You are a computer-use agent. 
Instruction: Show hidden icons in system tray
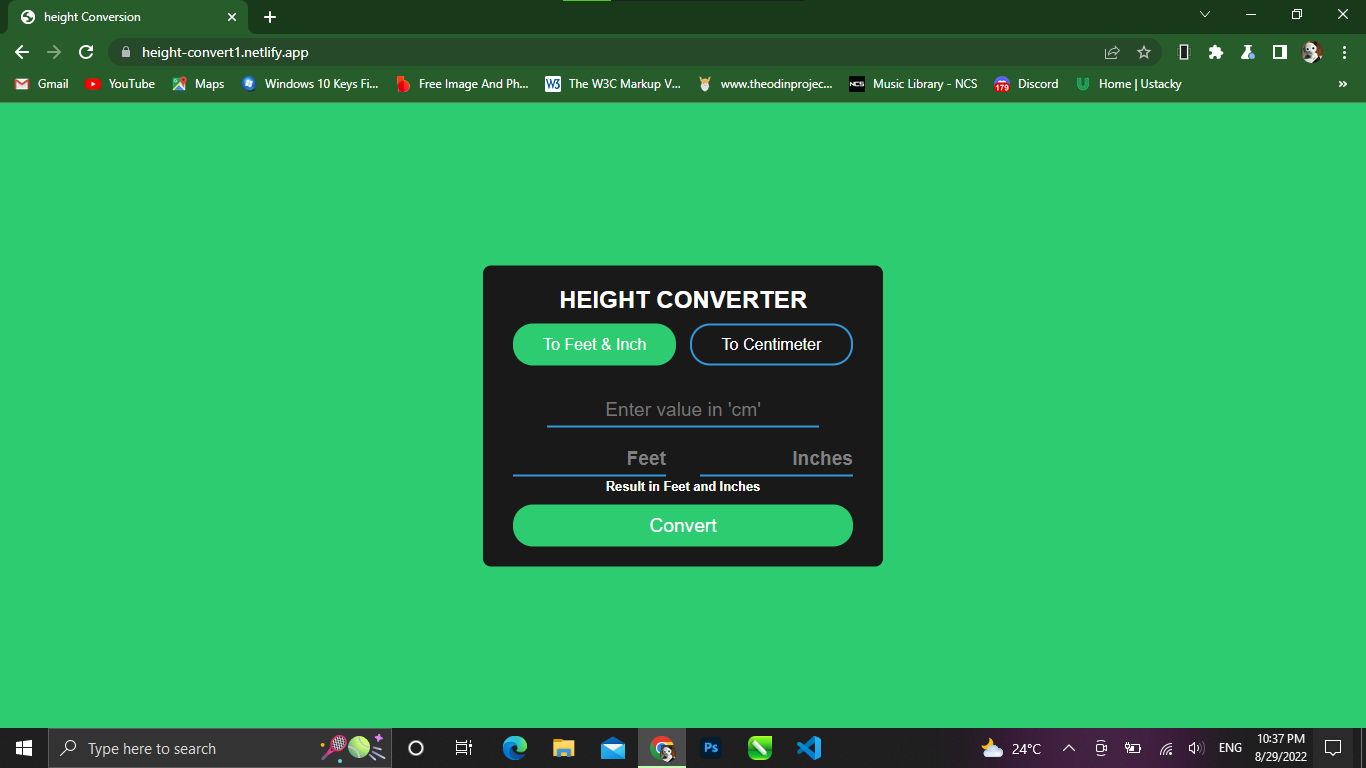point(1069,747)
